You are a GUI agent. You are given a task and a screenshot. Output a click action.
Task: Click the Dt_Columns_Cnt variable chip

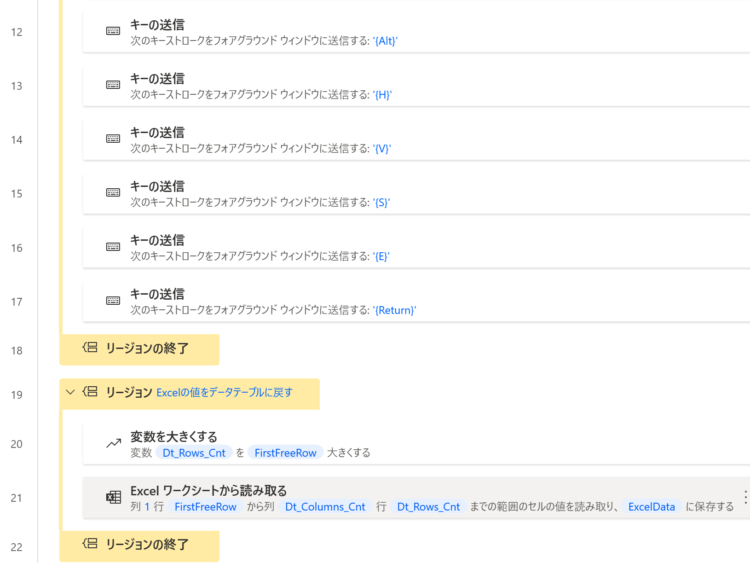[325, 507]
